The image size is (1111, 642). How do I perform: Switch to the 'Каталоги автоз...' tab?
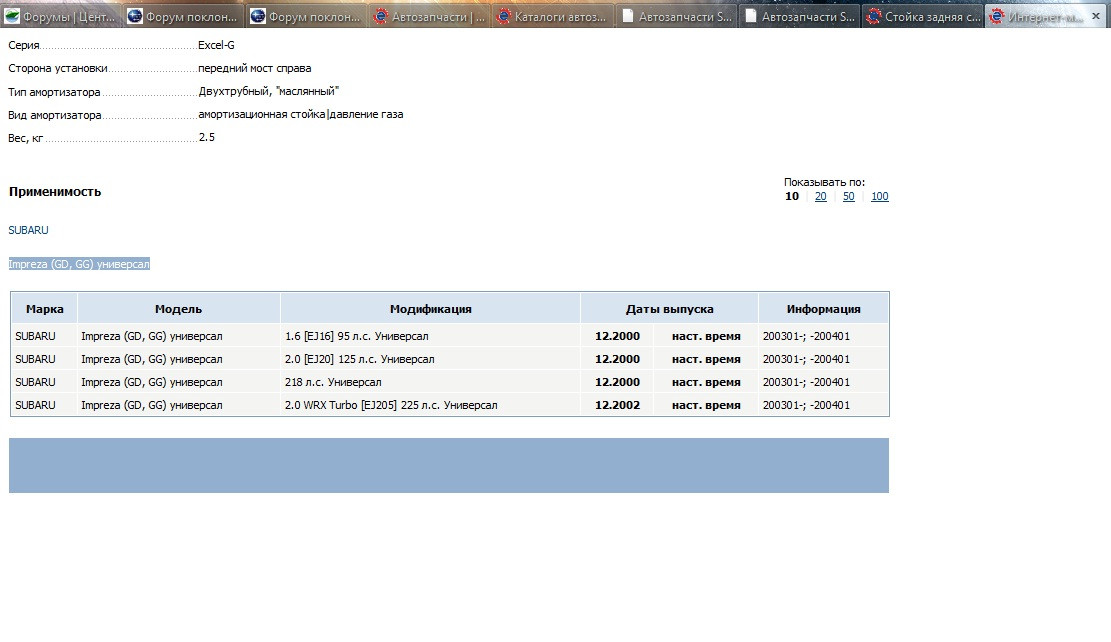[553, 16]
